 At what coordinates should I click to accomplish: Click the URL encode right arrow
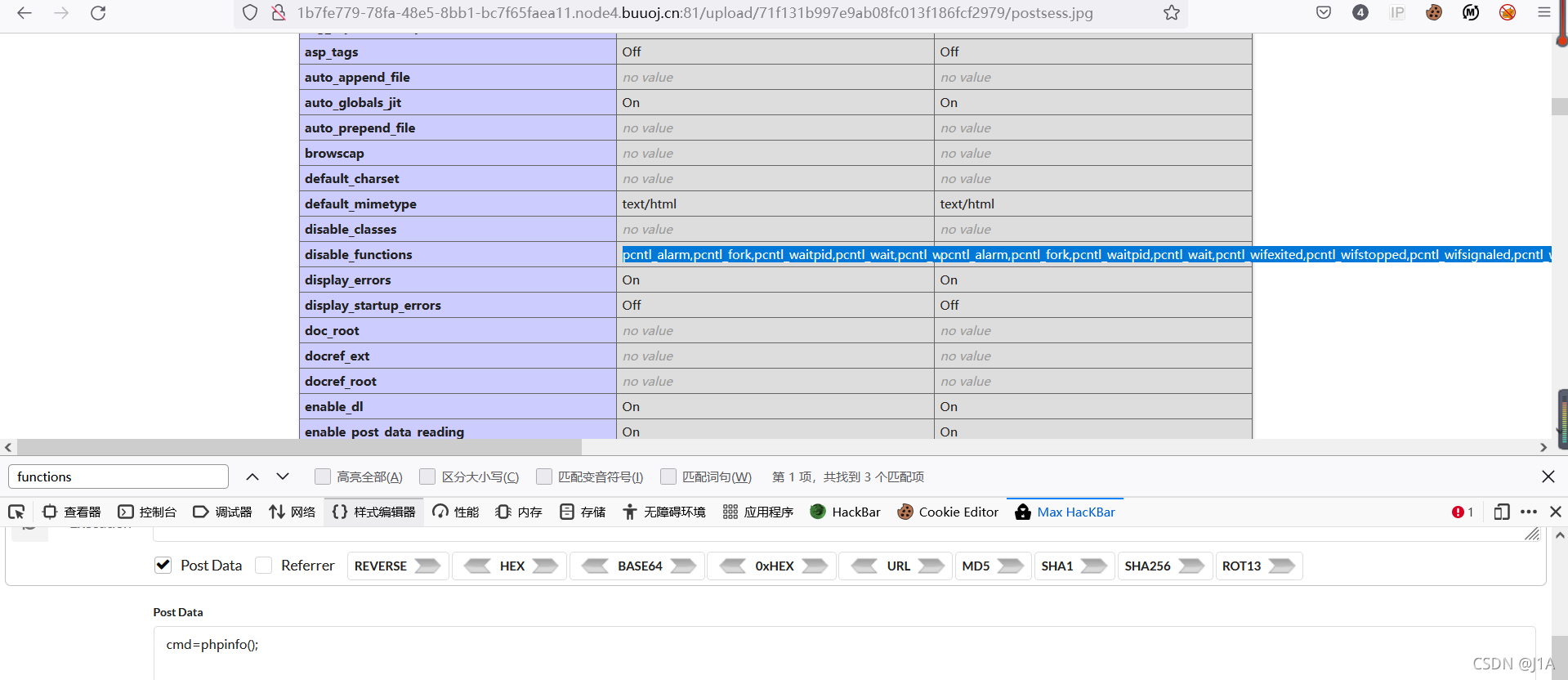(x=931, y=566)
